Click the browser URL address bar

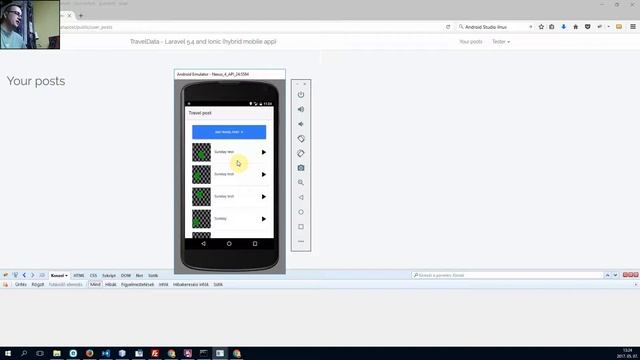click(251, 27)
